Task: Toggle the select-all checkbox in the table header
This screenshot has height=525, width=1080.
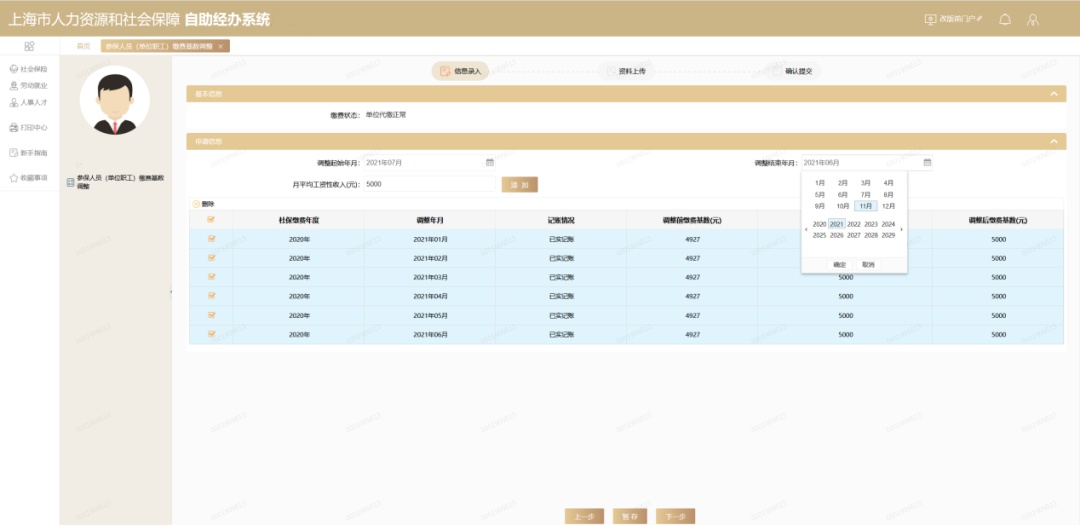Action: pos(211,220)
